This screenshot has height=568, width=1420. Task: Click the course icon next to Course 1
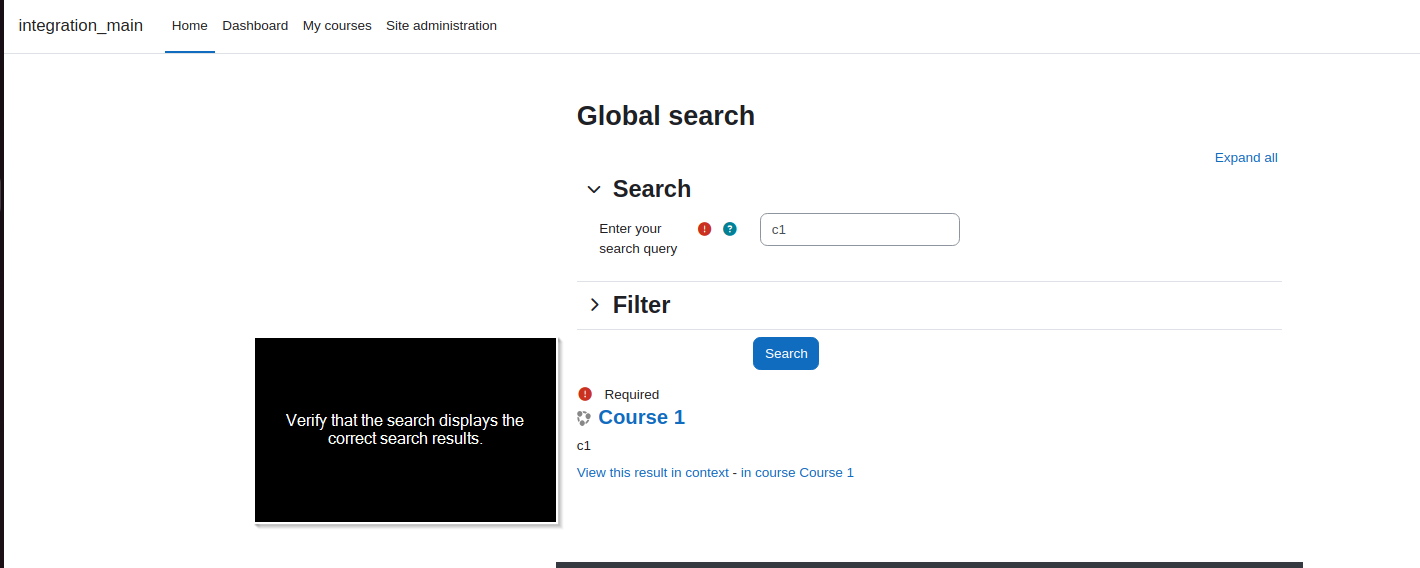[584, 418]
